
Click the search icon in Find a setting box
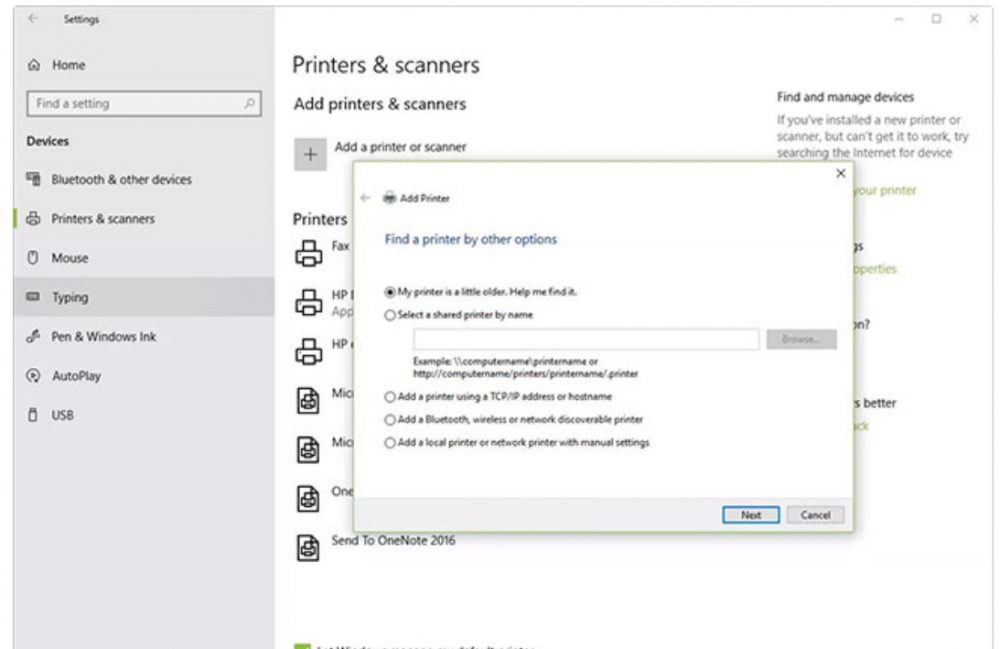[250, 103]
